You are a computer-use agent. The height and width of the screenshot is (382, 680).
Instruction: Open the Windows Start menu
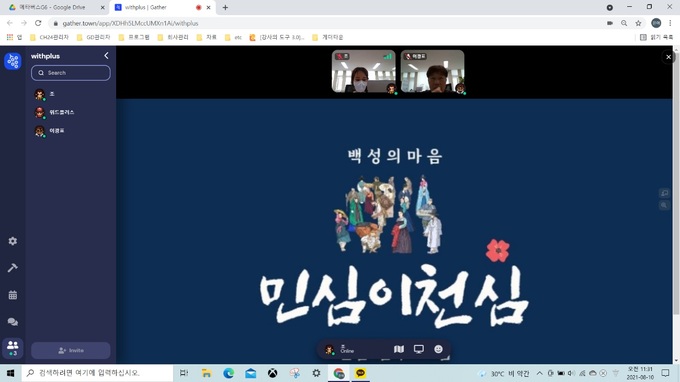[x=10, y=373]
